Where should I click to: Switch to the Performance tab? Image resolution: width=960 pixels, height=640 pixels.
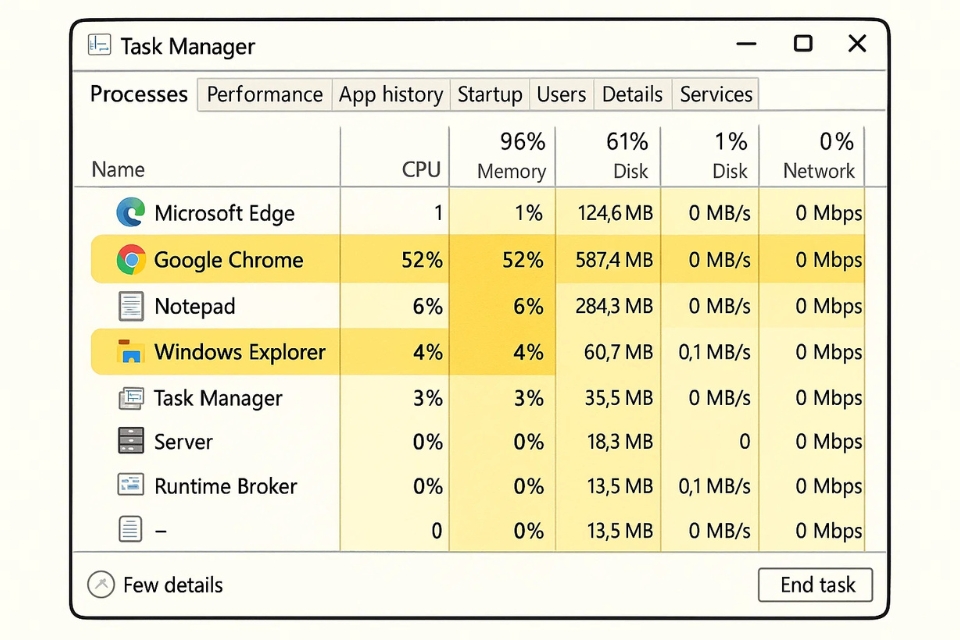tap(264, 95)
